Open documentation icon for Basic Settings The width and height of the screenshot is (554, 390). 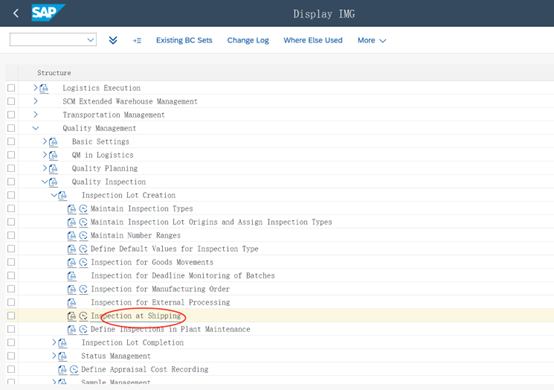(x=53, y=142)
